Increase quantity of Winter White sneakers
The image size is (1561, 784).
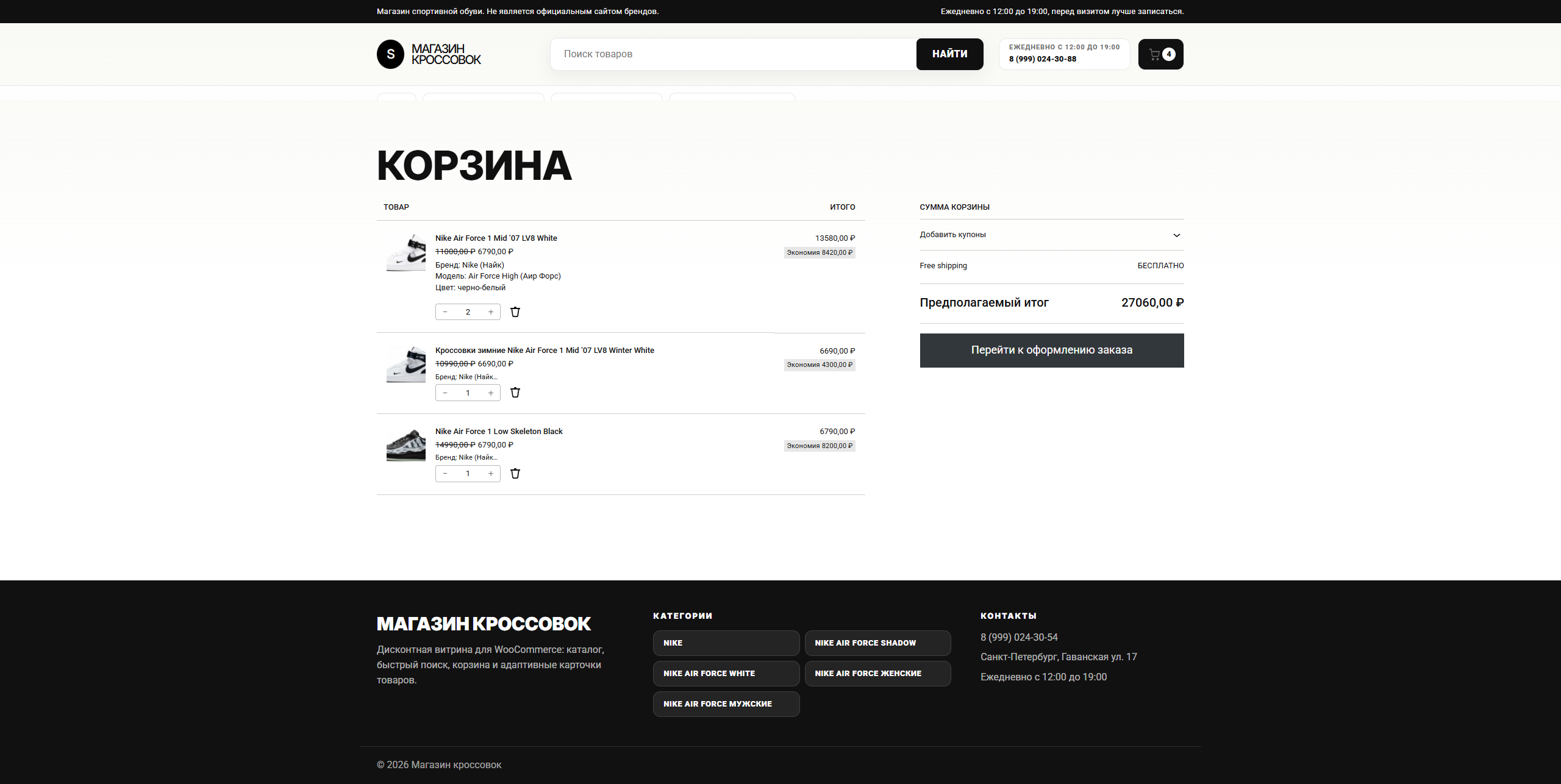point(491,393)
